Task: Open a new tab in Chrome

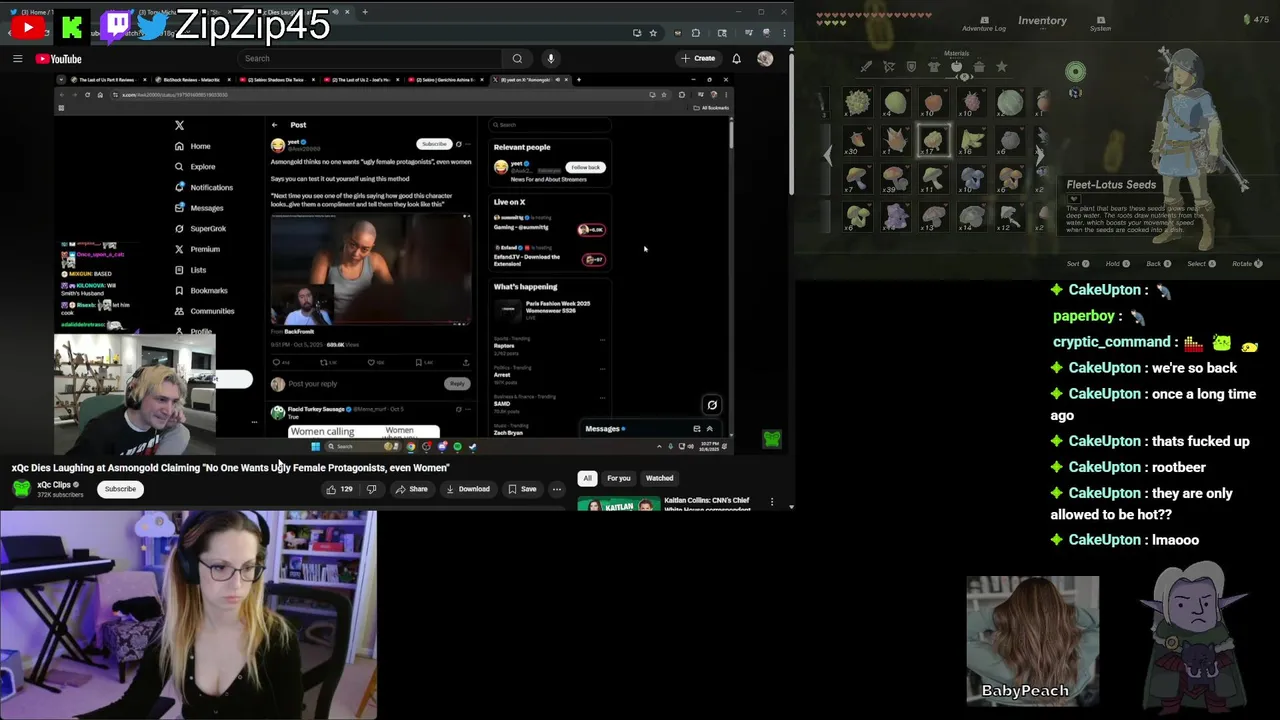Action: click(365, 12)
